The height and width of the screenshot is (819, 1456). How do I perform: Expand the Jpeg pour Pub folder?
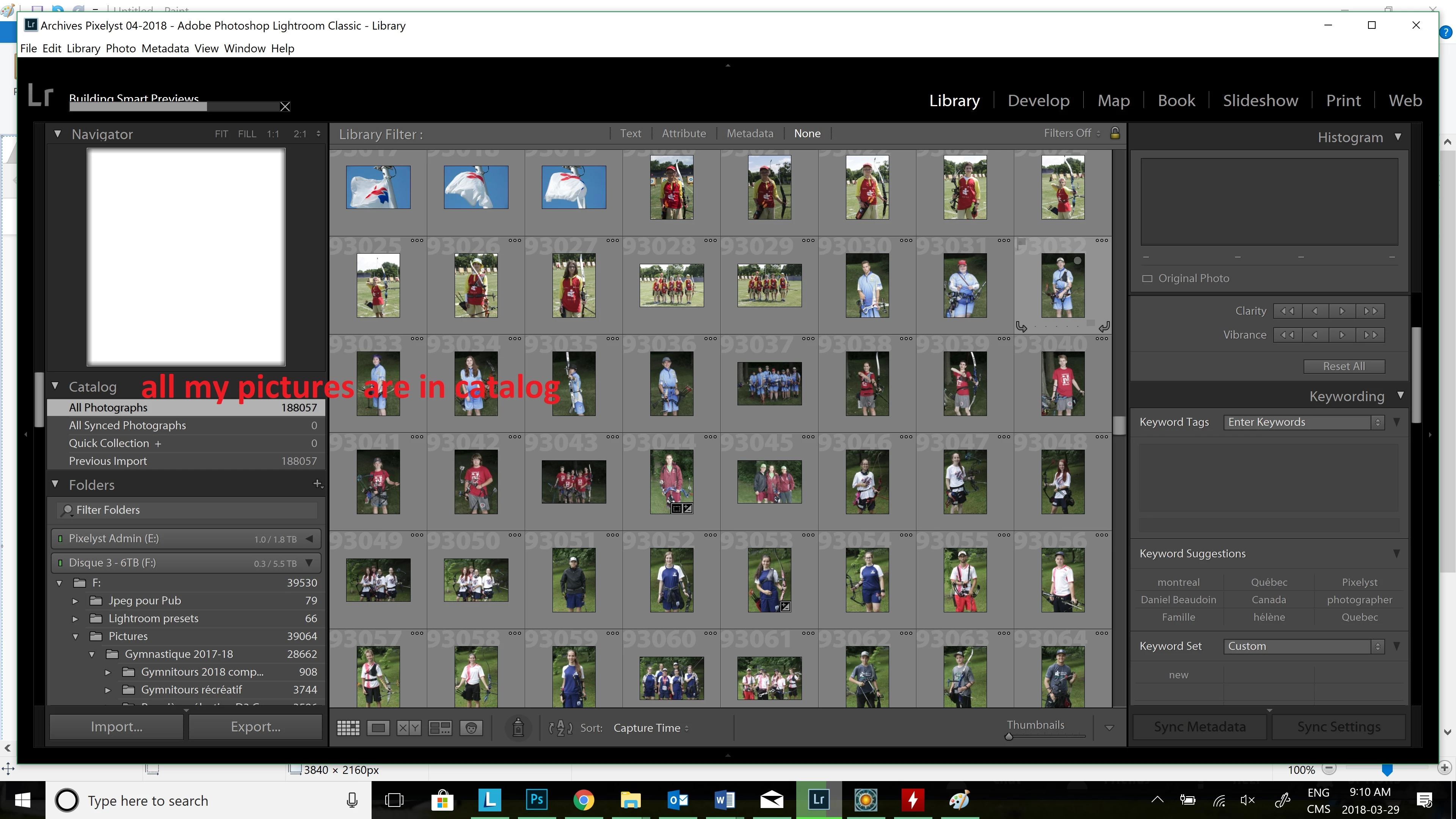[75, 601]
